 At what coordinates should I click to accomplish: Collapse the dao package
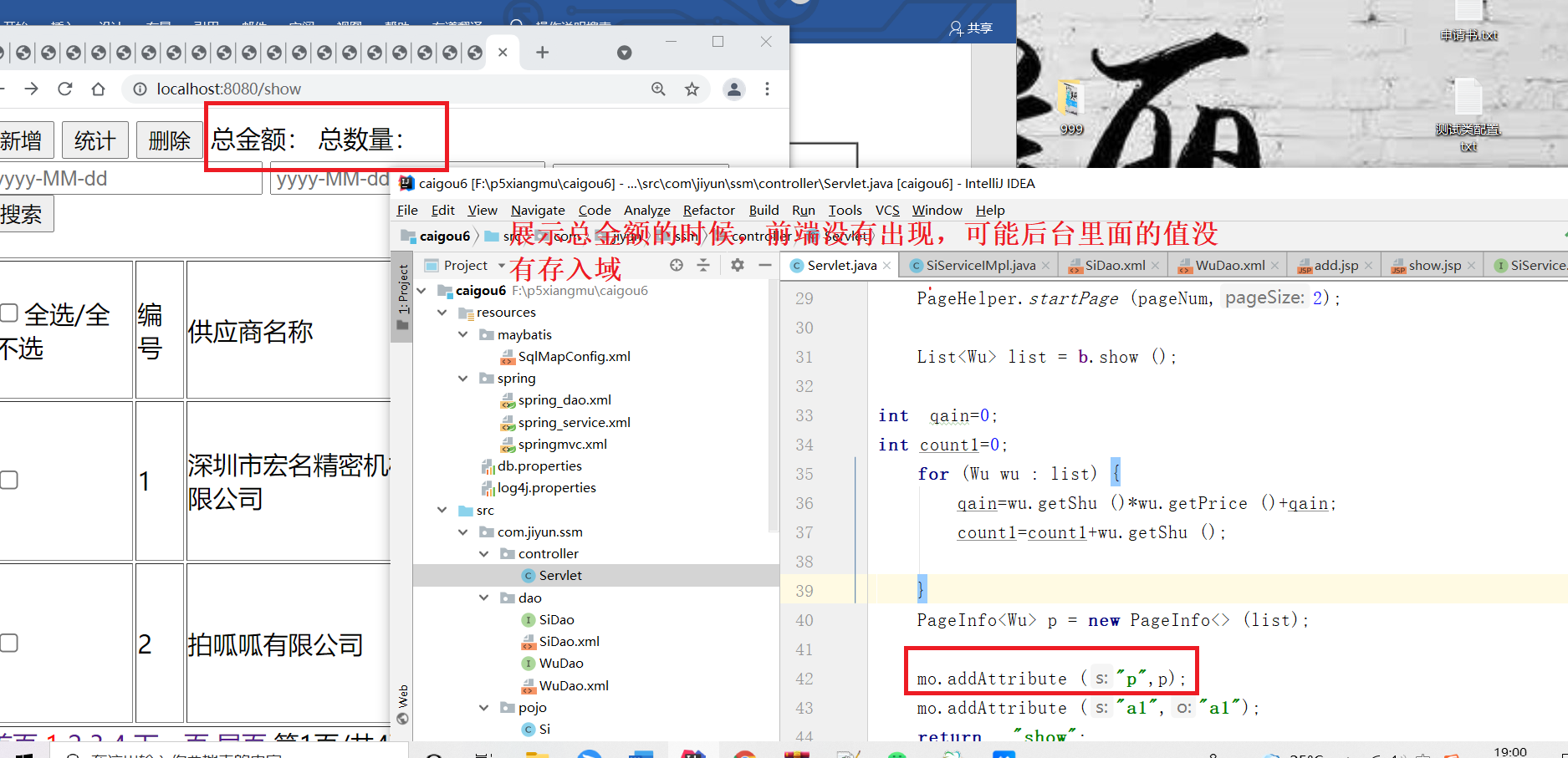[484, 598]
